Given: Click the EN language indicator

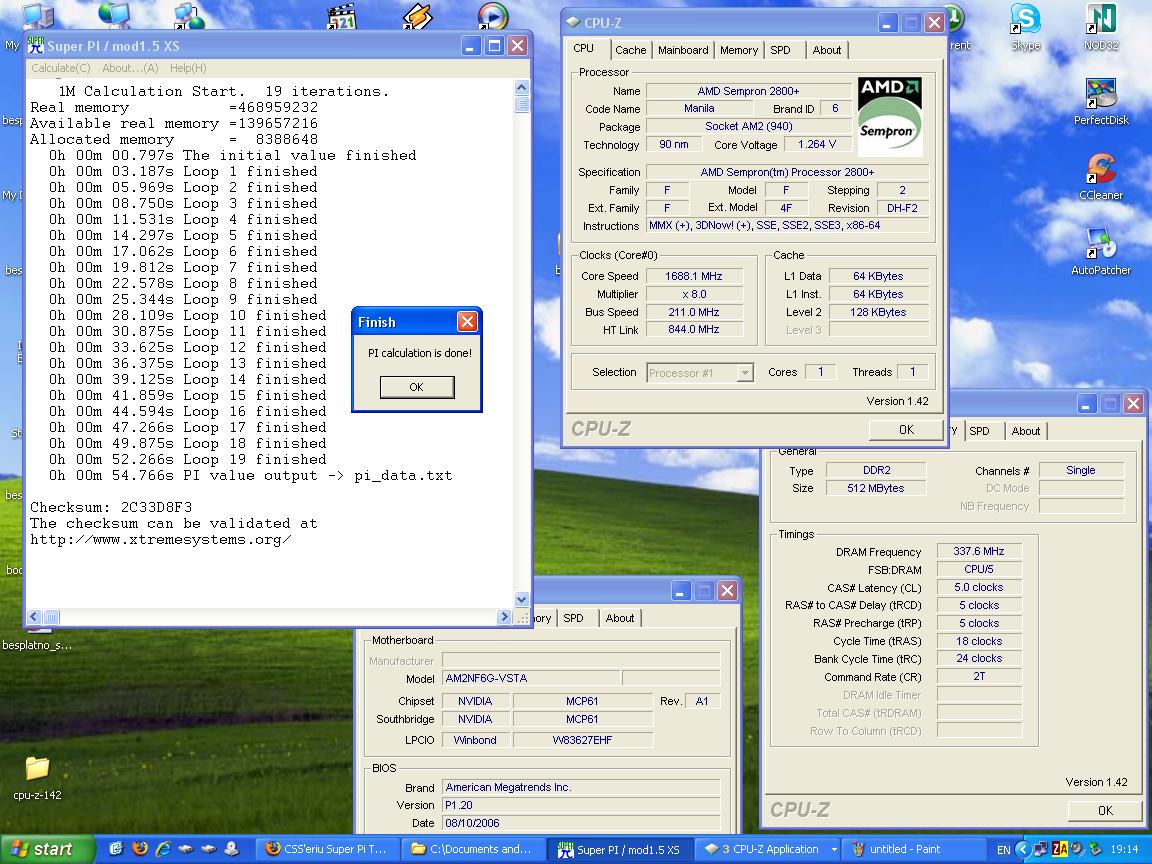Looking at the screenshot, I should point(1004,849).
